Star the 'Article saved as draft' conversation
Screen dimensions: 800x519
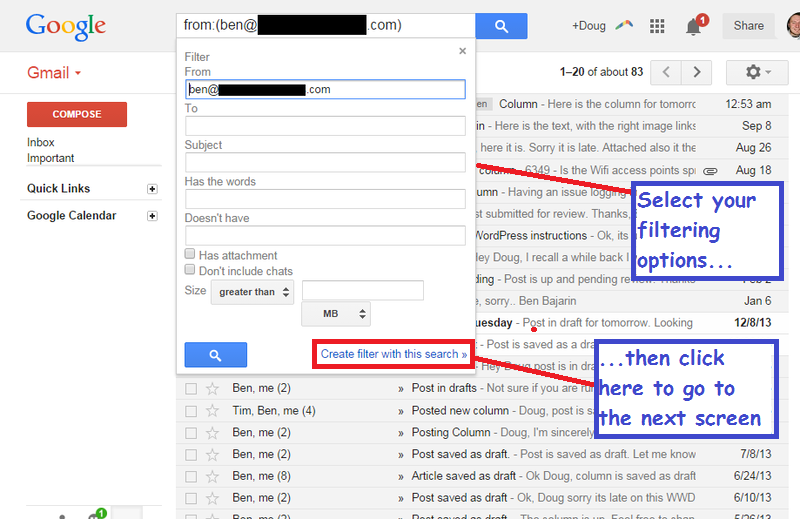coord(212,477)
